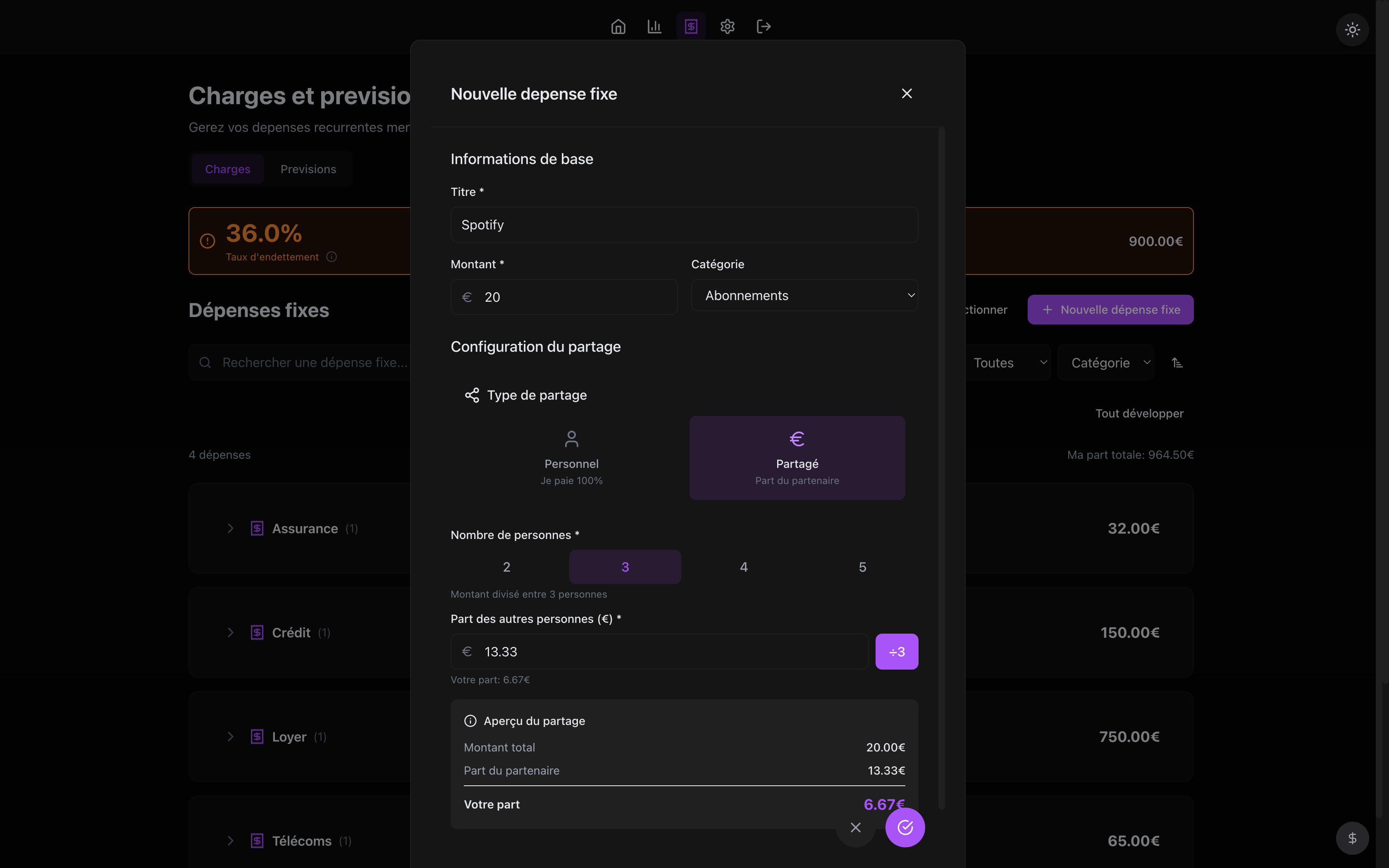Edit the Part des autres personnes field
The height and width of the screenshot is (868, 1389).
pyautogui.click(x=659, y=651)
